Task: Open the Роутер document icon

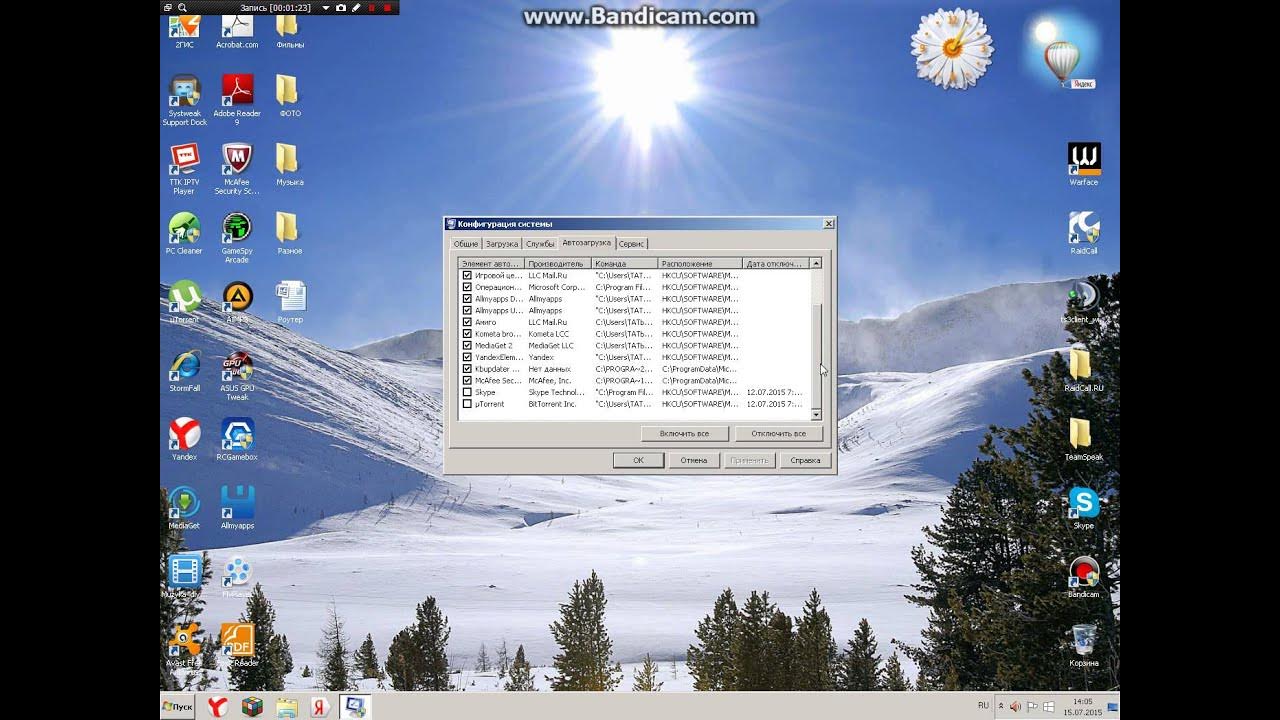Action: click(290, 301)
